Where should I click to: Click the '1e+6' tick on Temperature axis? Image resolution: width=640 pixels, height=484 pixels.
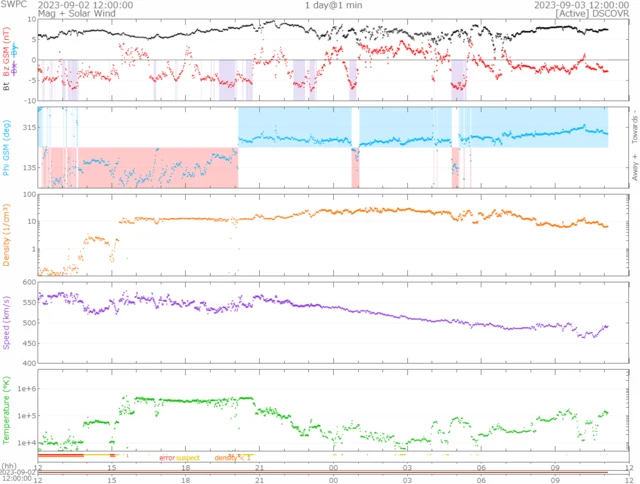point(27,389)
